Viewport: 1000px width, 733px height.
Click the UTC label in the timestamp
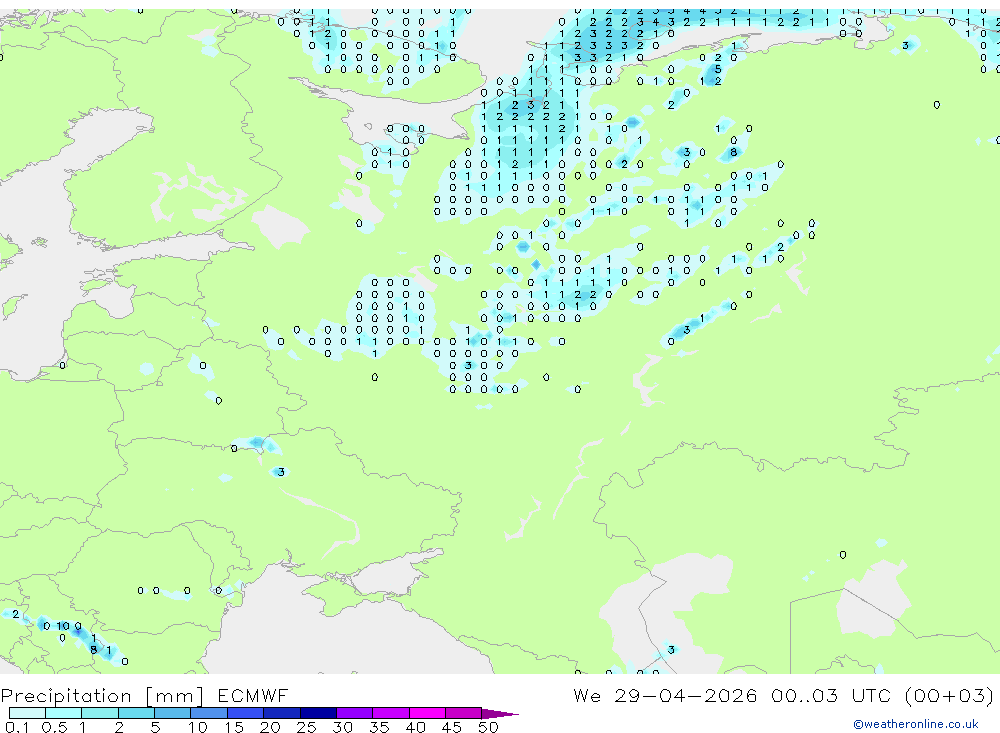[871, 695]
